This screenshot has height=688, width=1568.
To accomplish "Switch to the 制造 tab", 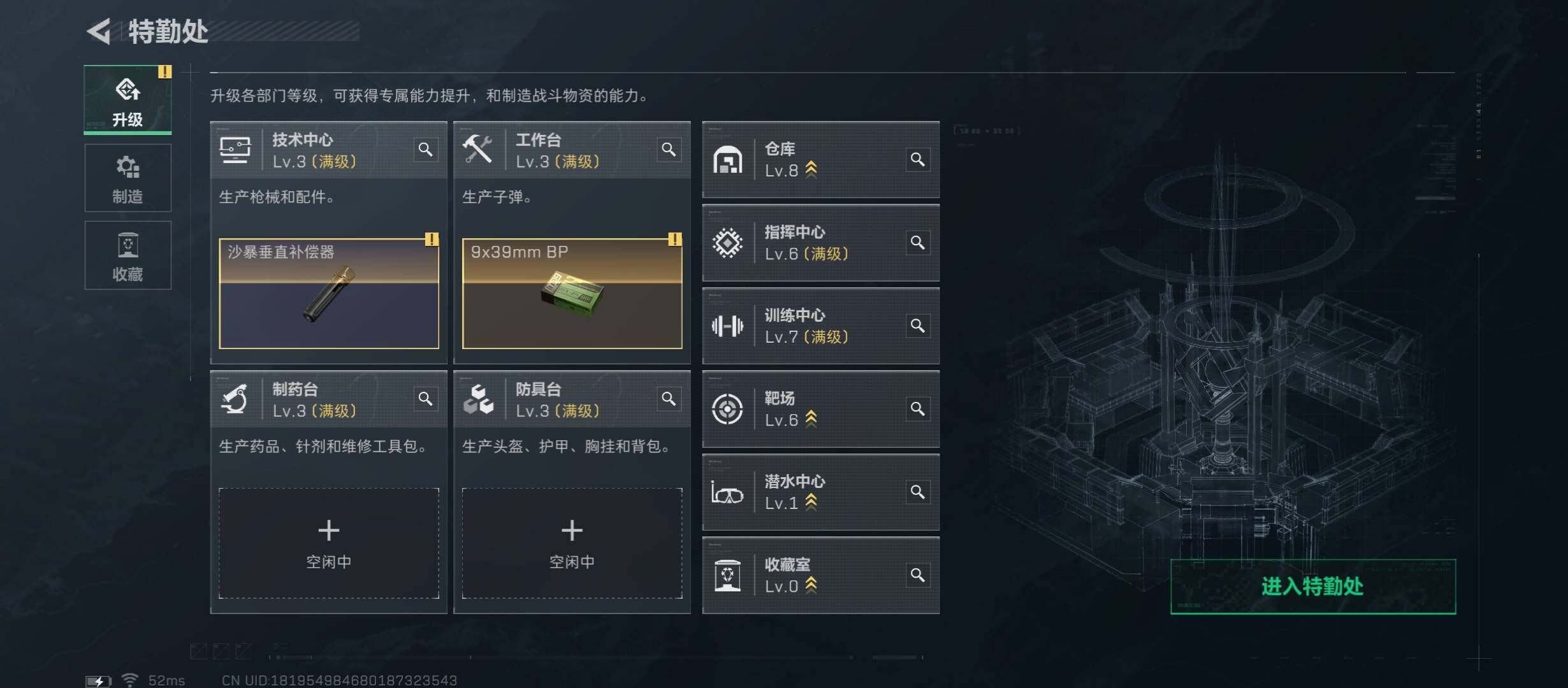I will click(x=127, y=178).
